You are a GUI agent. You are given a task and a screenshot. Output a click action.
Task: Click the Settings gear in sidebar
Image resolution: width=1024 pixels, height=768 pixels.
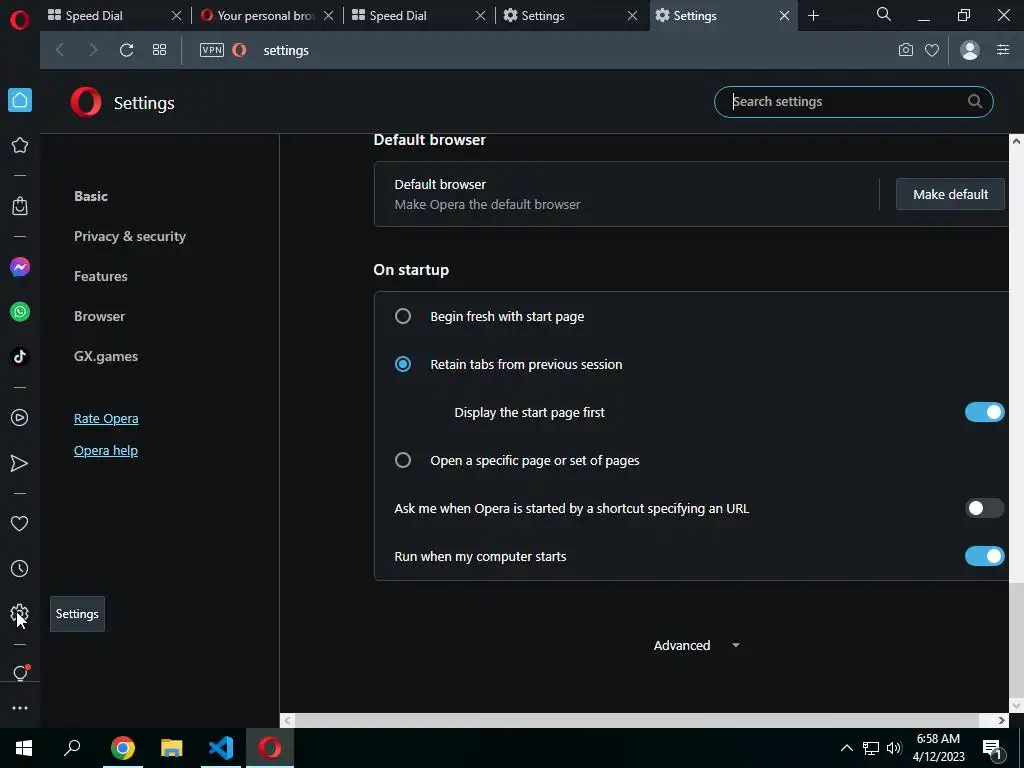tap(20, 613)
